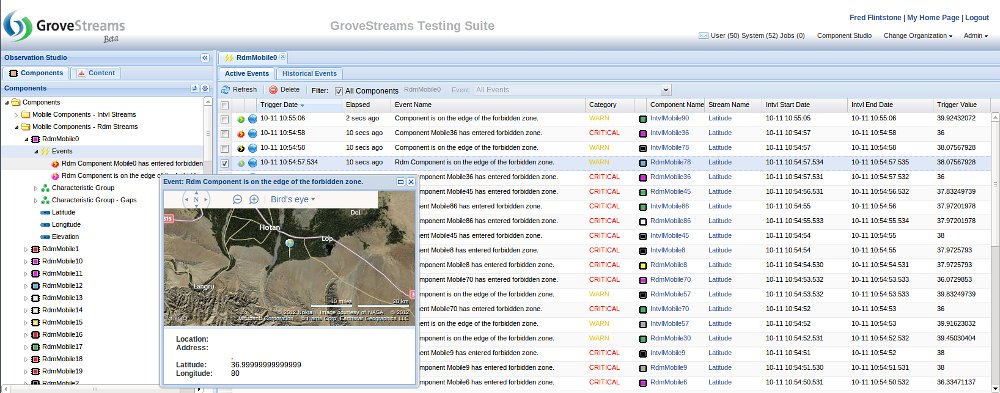The image size is (1000, 393).
Task: Open the RdmMobile86 component link
Action: coord(671,221)
